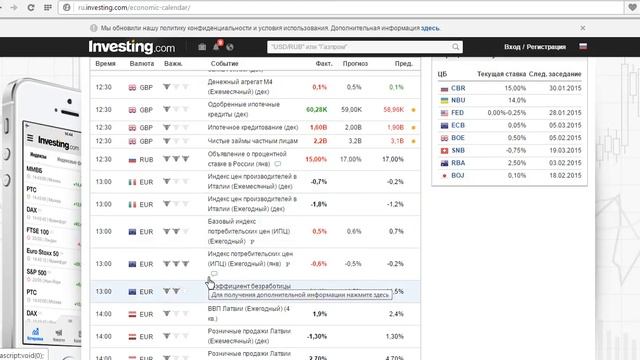Click the 'Событие' column header
The height and width of the screenshot is (360, 640).
click(x=224, y=64)
